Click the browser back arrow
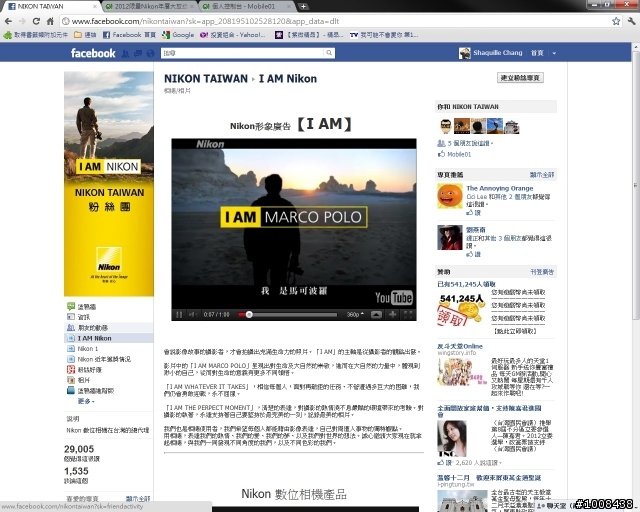This screenshot has width=640, height=512. click(8, 21)
